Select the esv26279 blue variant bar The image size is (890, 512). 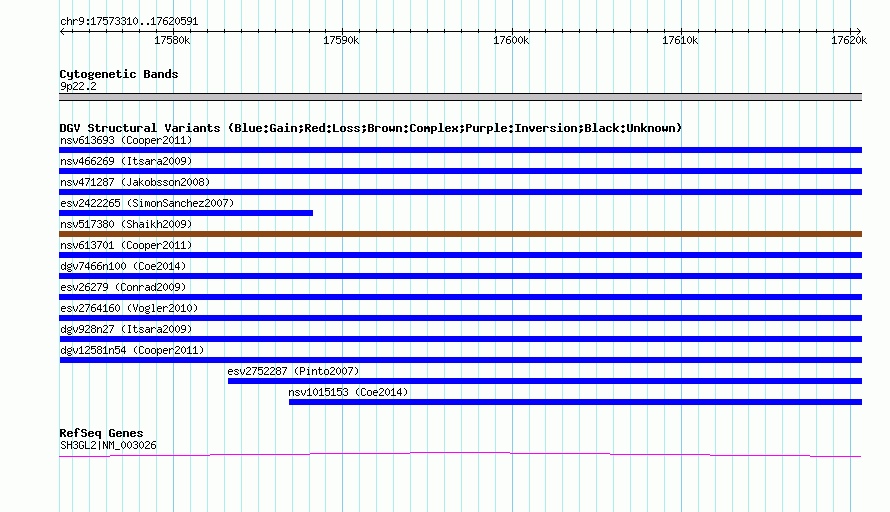pyautogui.click(x=460, y=297)
